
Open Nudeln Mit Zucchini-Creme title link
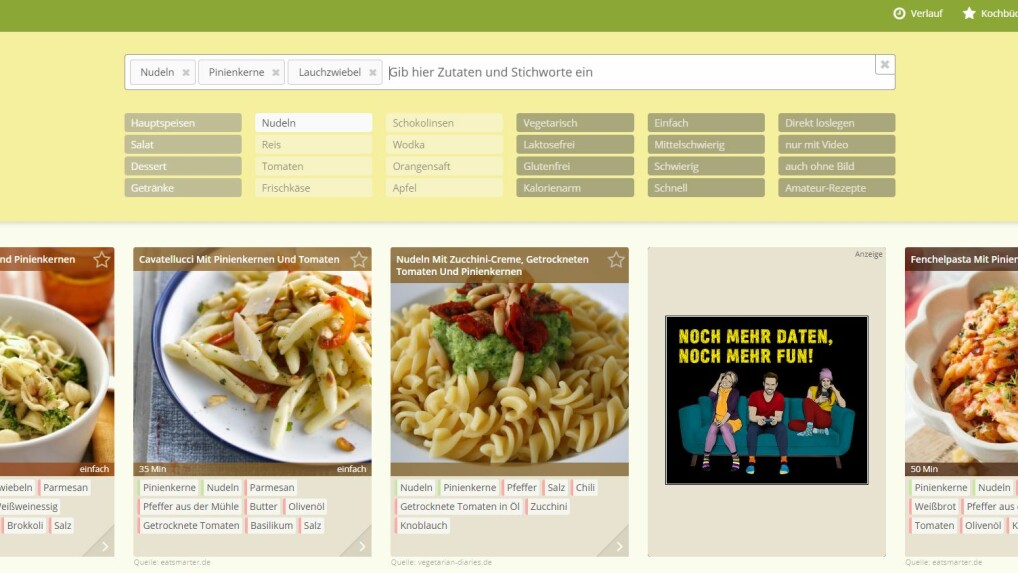point(492,265)
